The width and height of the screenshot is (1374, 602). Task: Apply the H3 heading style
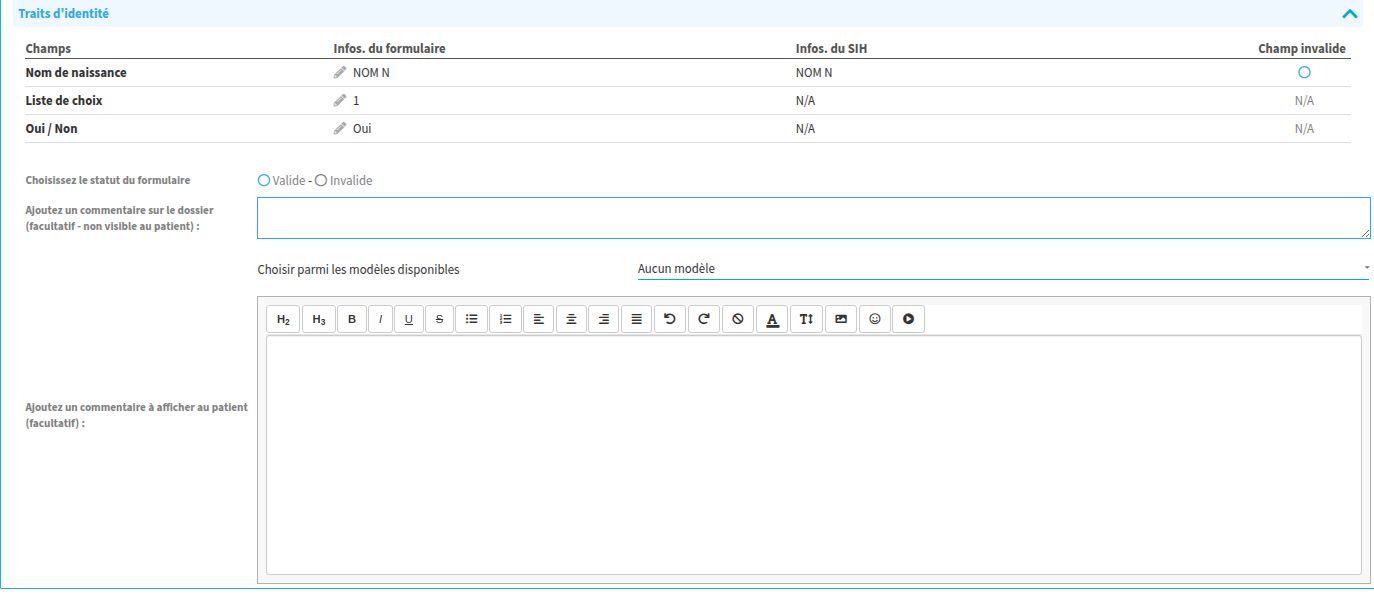pyautogui.click(x=318, y=319)
